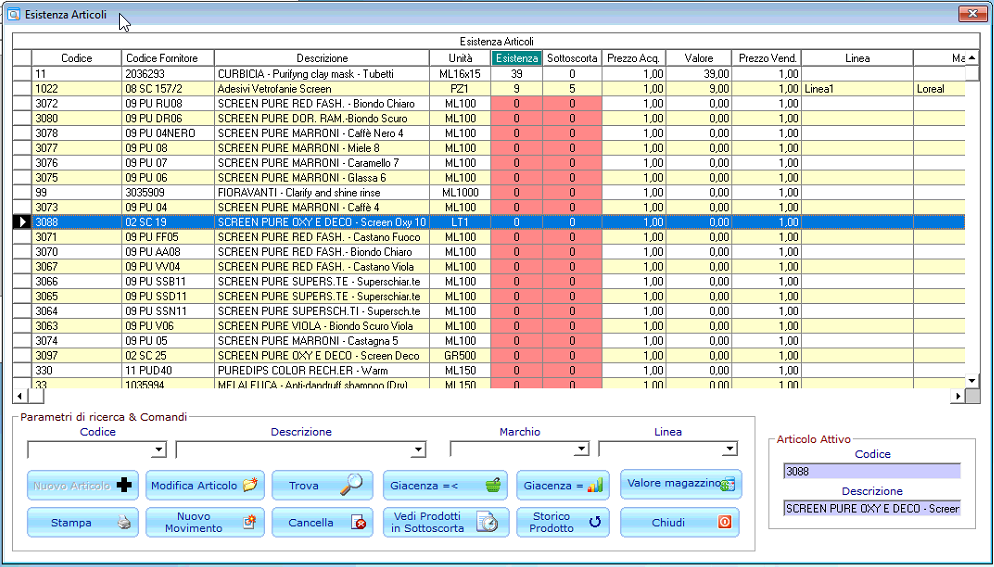Click the Articolo Attivo Codice field

pyautogui.click(x=872, y=471)
